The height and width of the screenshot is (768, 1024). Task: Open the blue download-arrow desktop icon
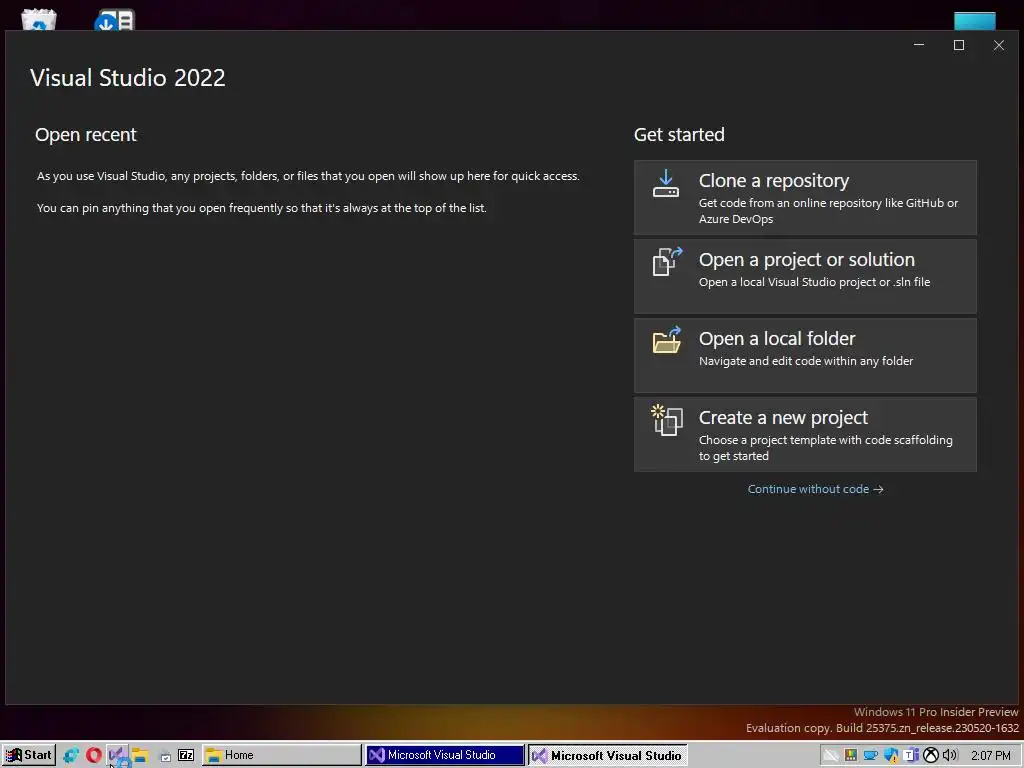115,20
